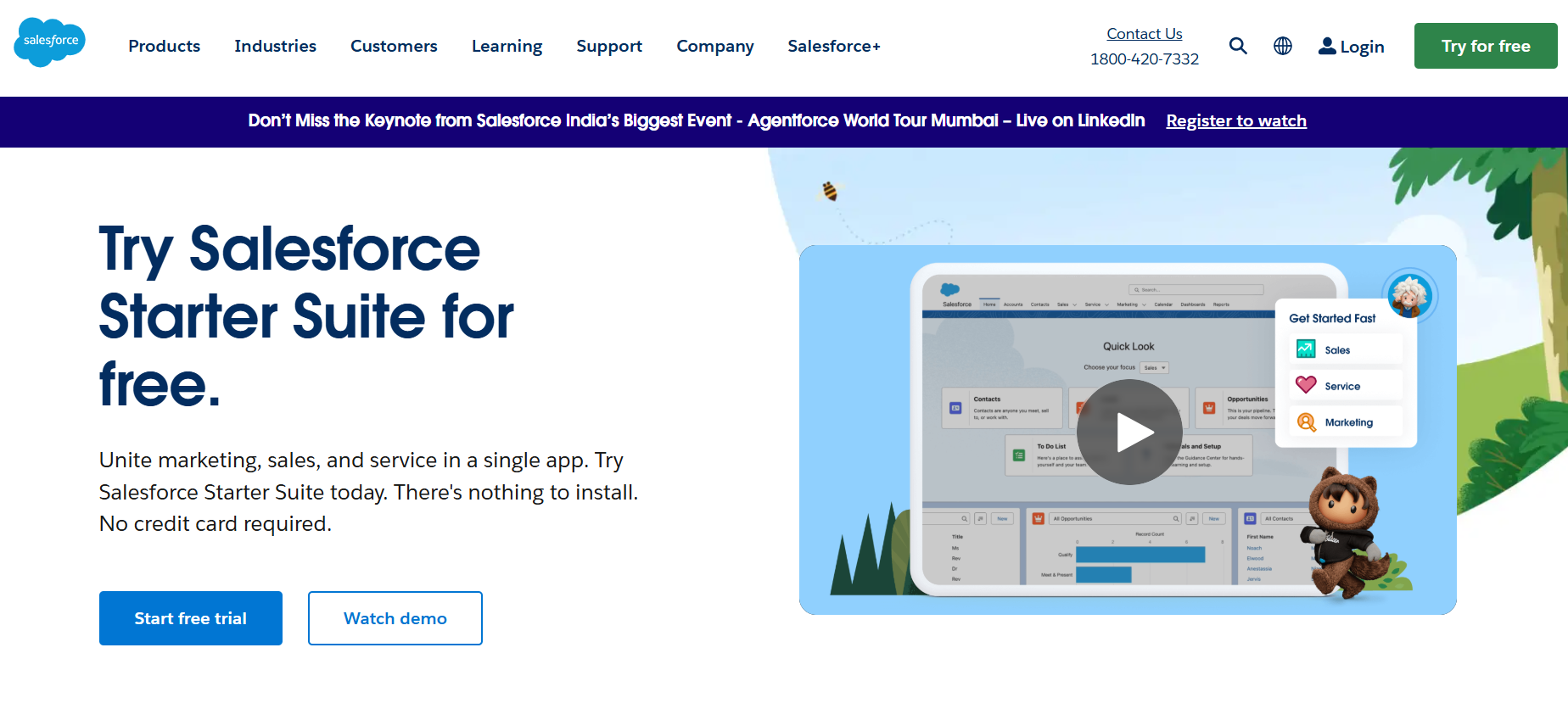Go to Salesforce+ in navigation
The height and width of the screenshot is (709, 1568).
tap(834, 46)
